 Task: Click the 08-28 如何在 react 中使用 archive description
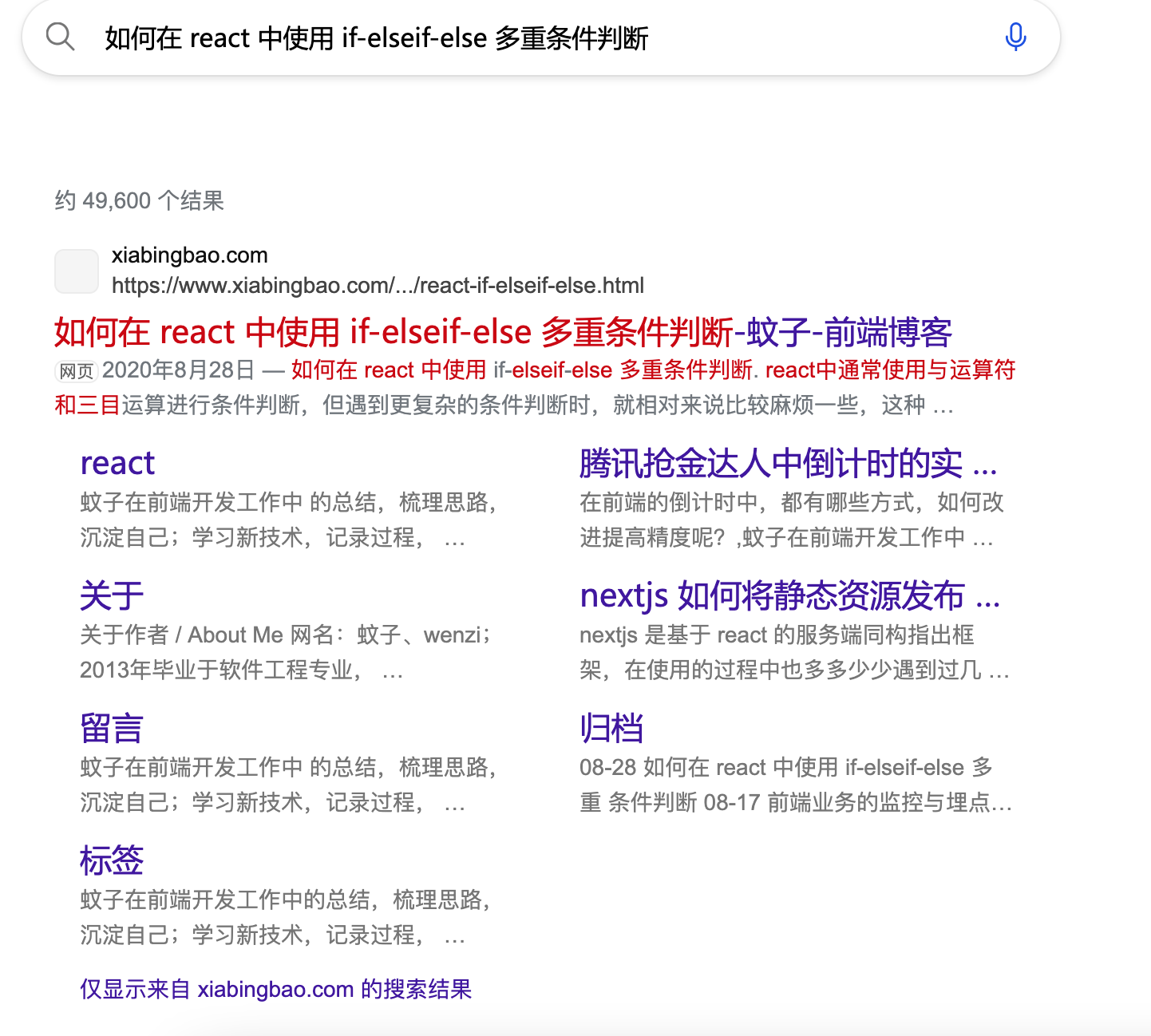[x=786, y=767]
